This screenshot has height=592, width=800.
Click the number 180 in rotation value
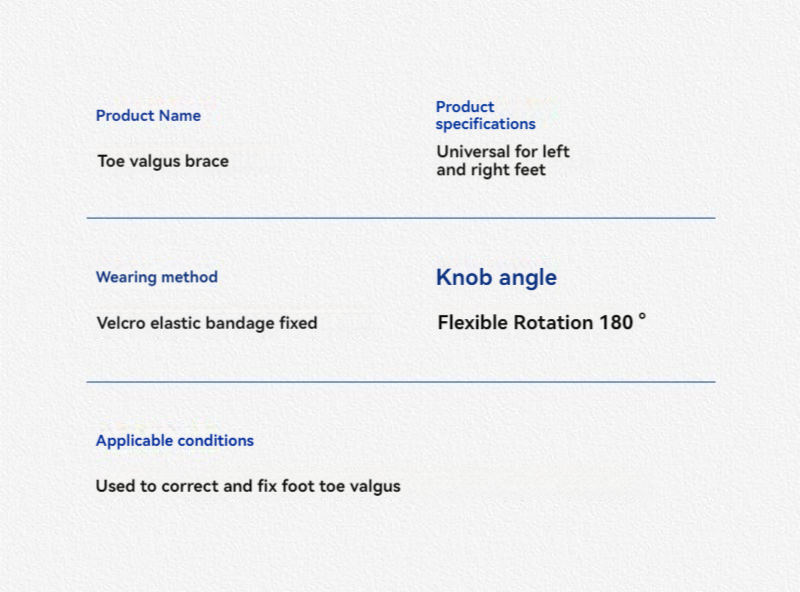[x=616, y=323]
